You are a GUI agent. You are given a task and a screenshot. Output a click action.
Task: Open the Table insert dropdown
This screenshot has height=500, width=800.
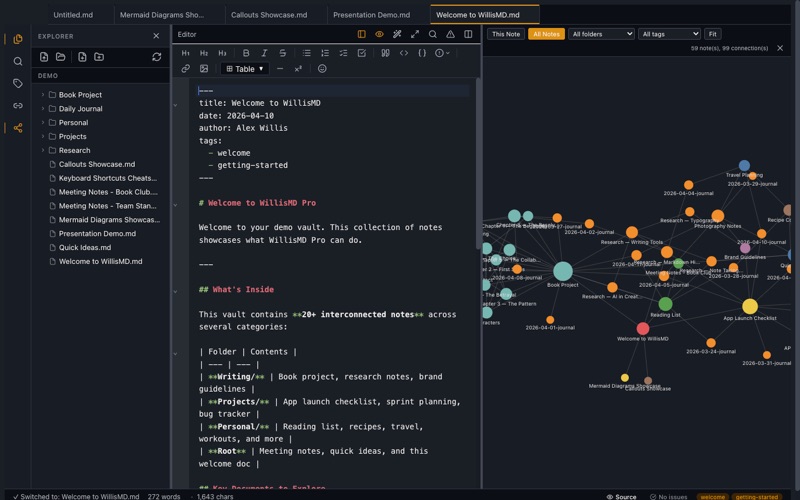244,68
